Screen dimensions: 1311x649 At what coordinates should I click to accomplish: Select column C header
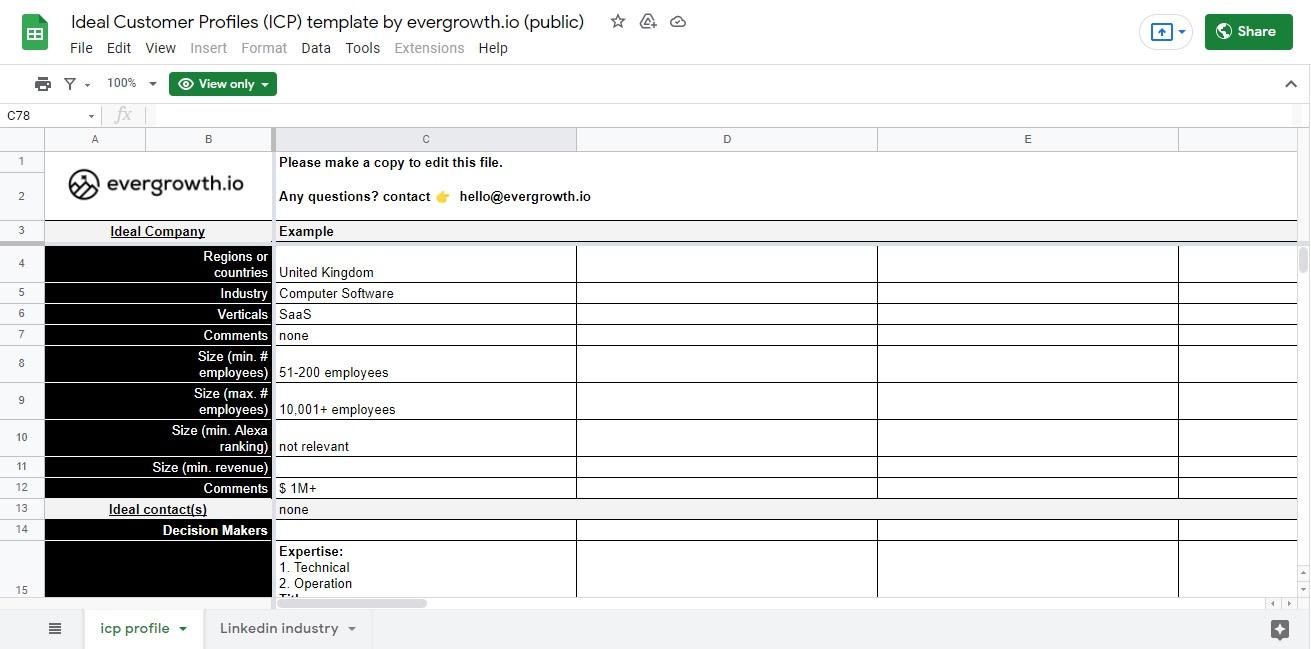point(426,139)
